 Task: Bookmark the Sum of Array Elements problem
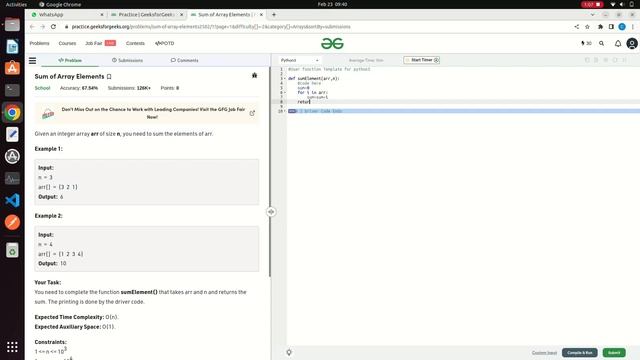coord(109,77)
